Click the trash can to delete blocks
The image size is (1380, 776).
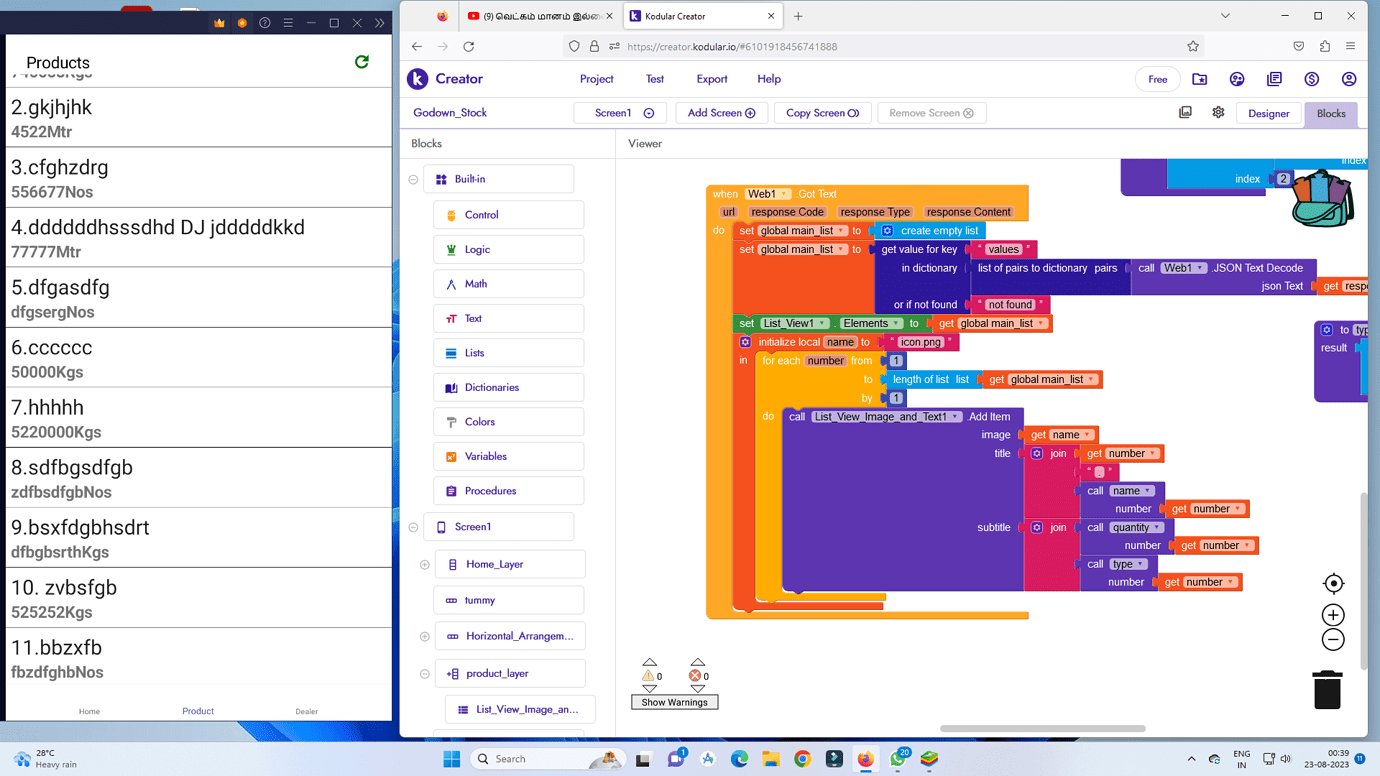(x=1326, y=689)
